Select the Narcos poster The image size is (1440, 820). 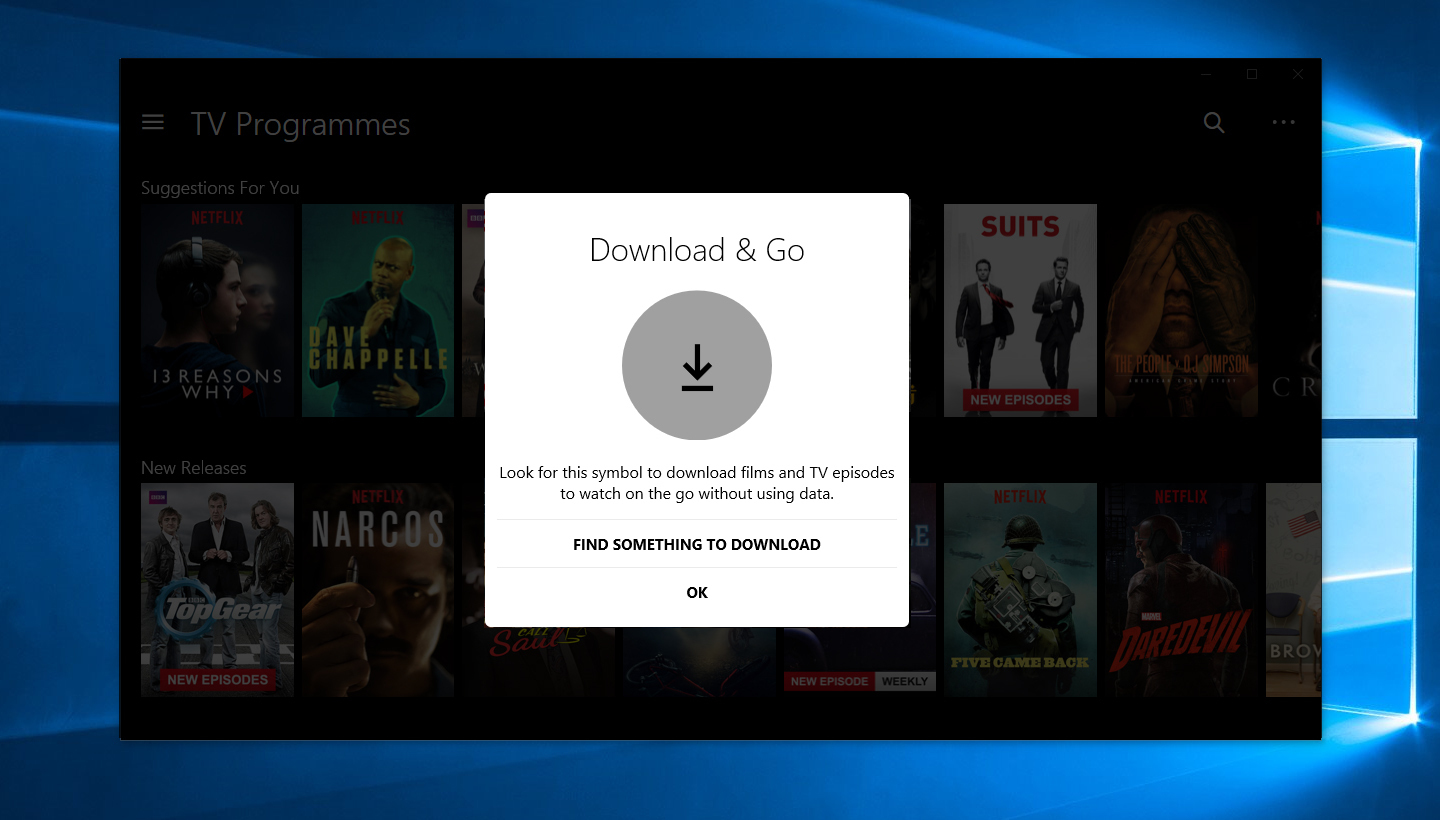[378, 590]
